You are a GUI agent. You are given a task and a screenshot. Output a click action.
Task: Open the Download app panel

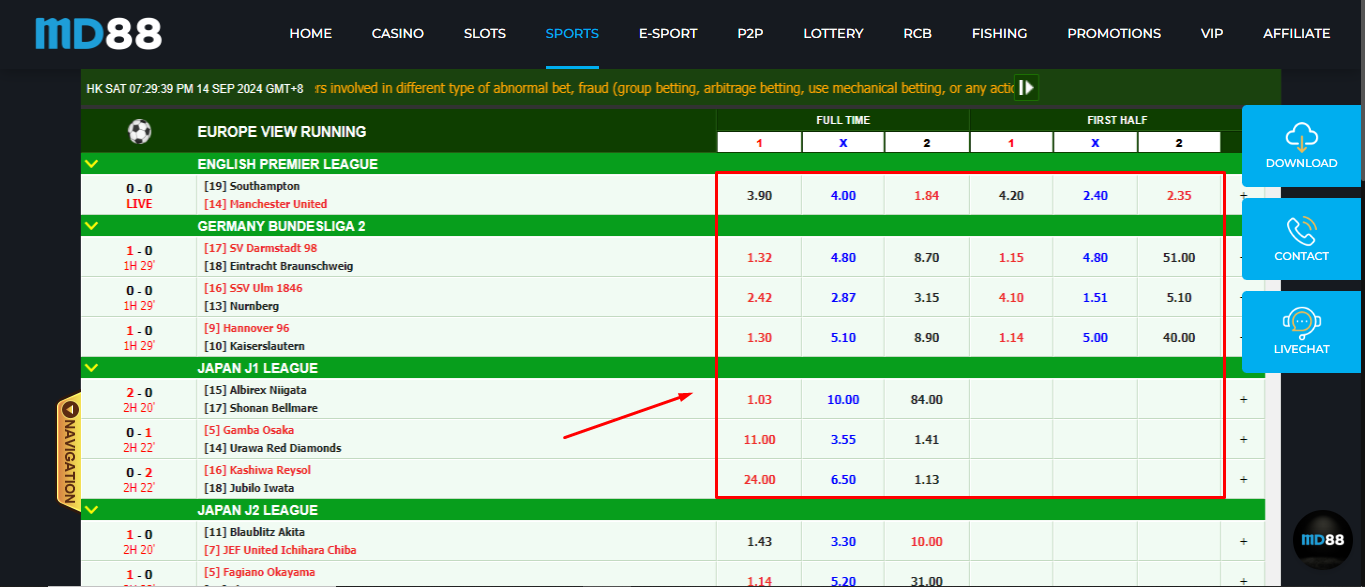tap(1301, 148)
